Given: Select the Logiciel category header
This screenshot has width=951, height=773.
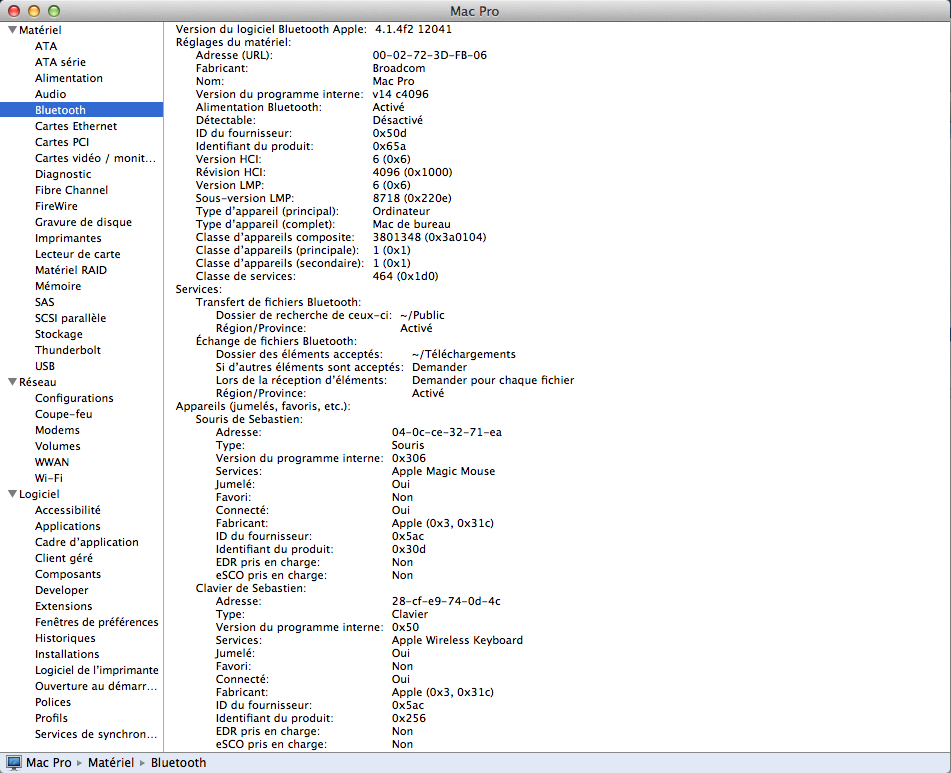Looking at the screenshot, I should [39, 494].
